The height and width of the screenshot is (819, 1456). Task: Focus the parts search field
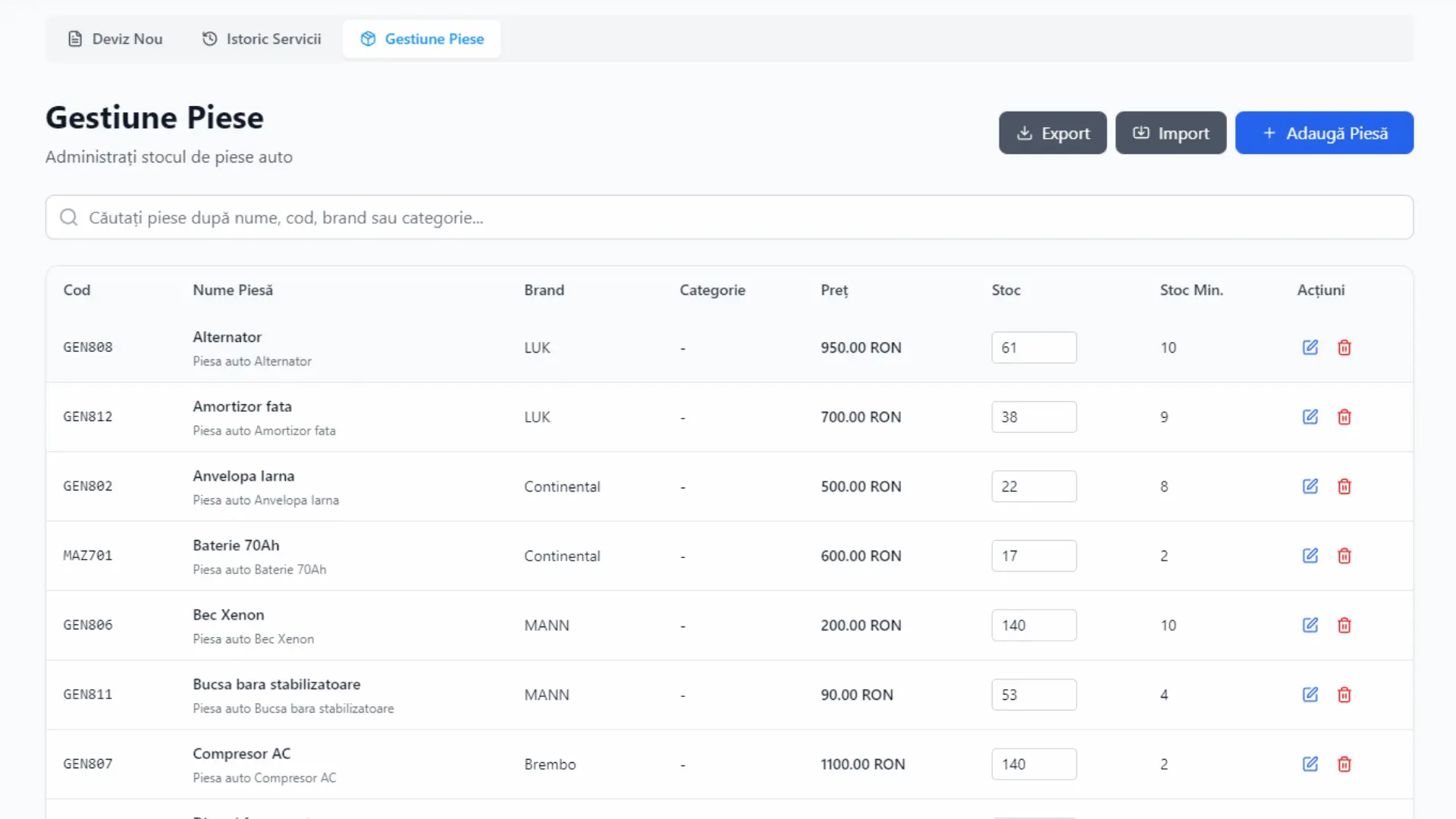(730, 218)
